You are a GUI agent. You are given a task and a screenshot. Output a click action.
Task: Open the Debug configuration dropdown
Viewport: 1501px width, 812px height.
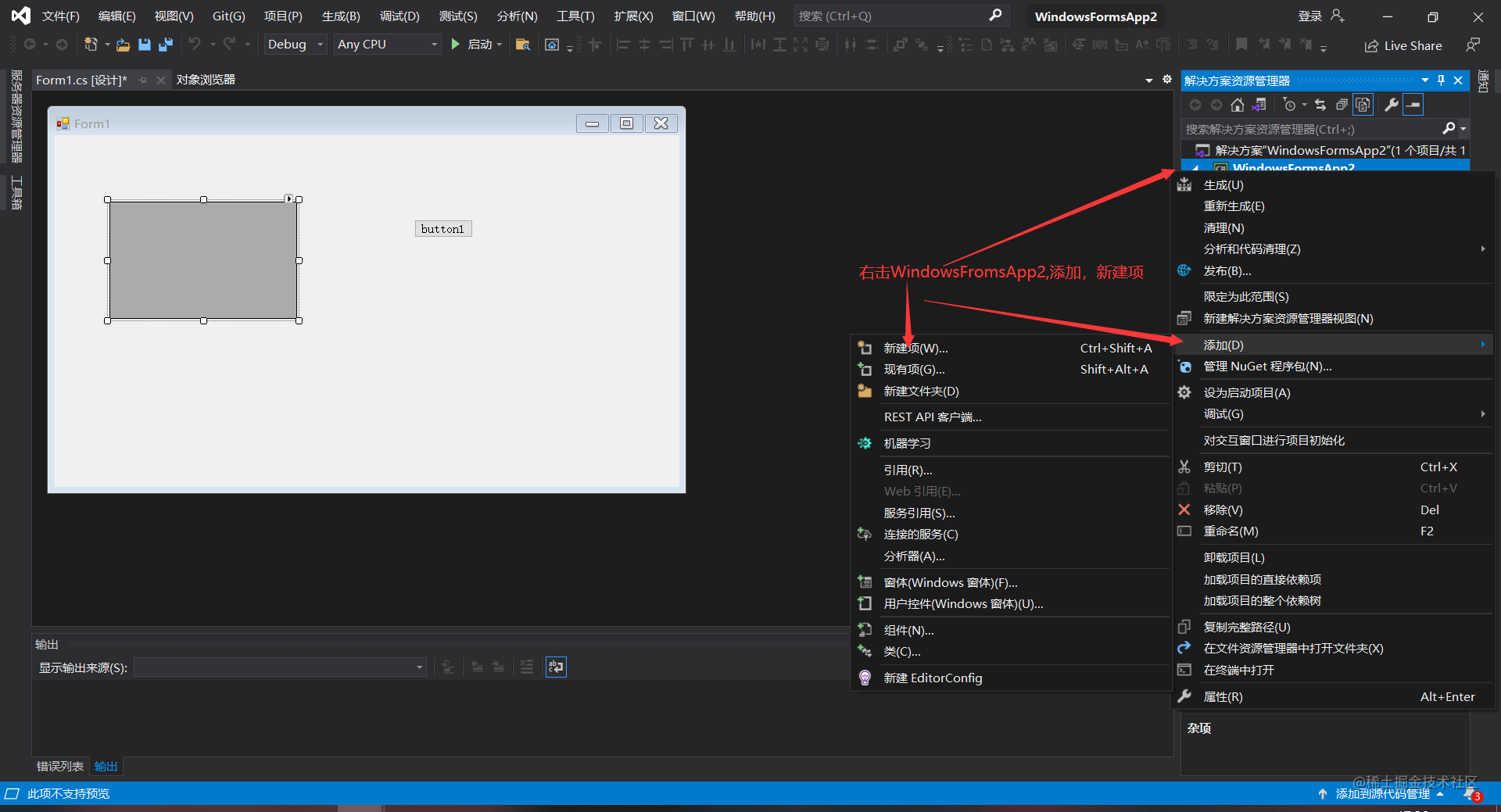(x=294, y=45)
